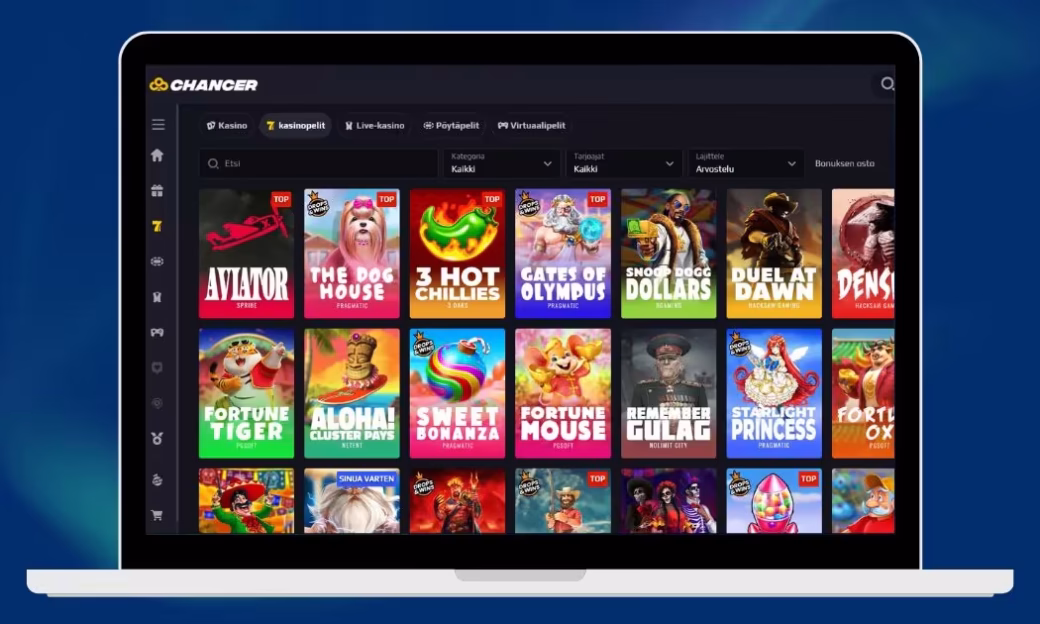Open the Live-kasino tab
Image resolution: width=1040 pixels, height=624 pixels.
coord(374,125)
